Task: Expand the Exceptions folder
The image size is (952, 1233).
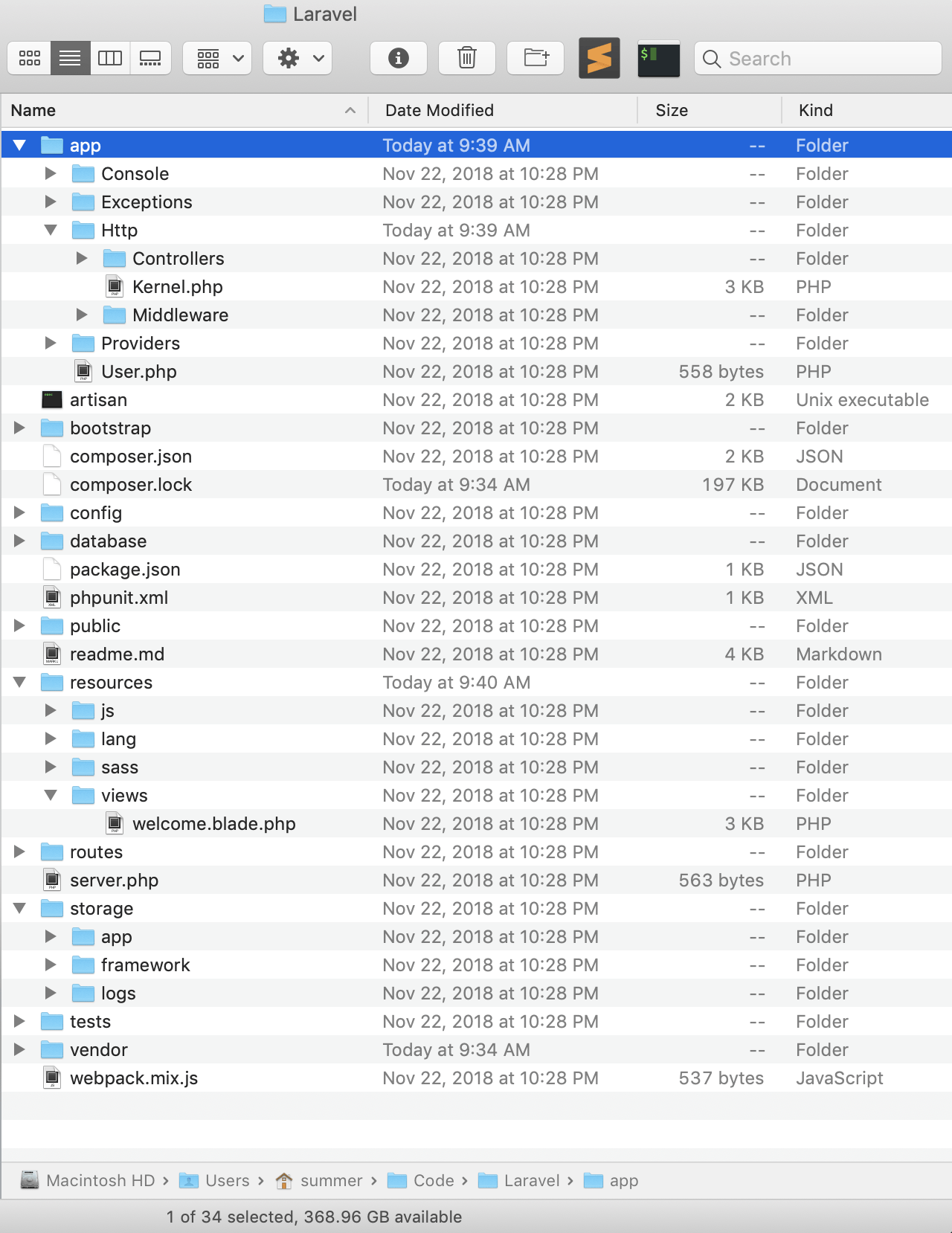Action: point(51,202)
